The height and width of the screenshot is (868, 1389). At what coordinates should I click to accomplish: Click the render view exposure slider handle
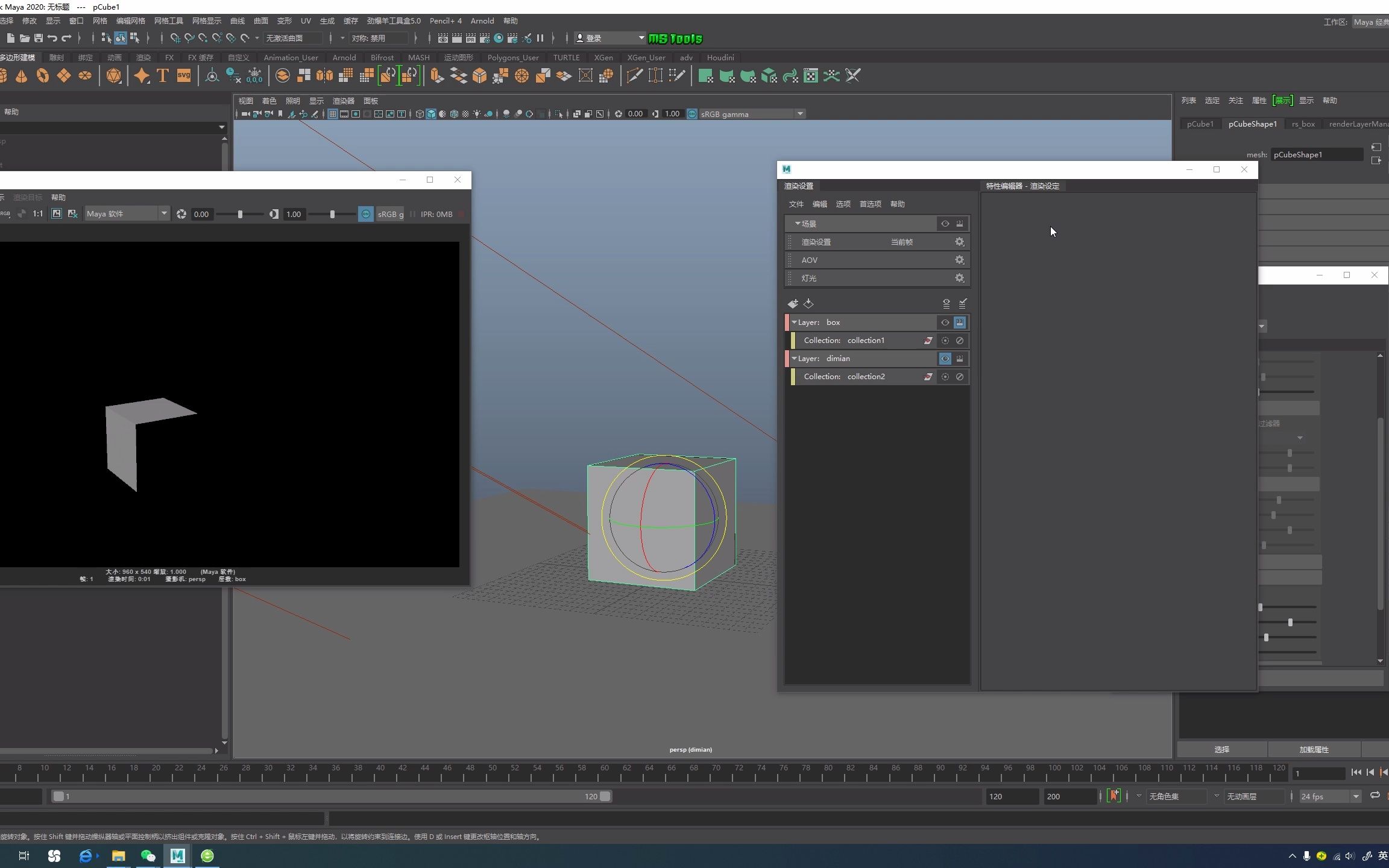(240, 215)
